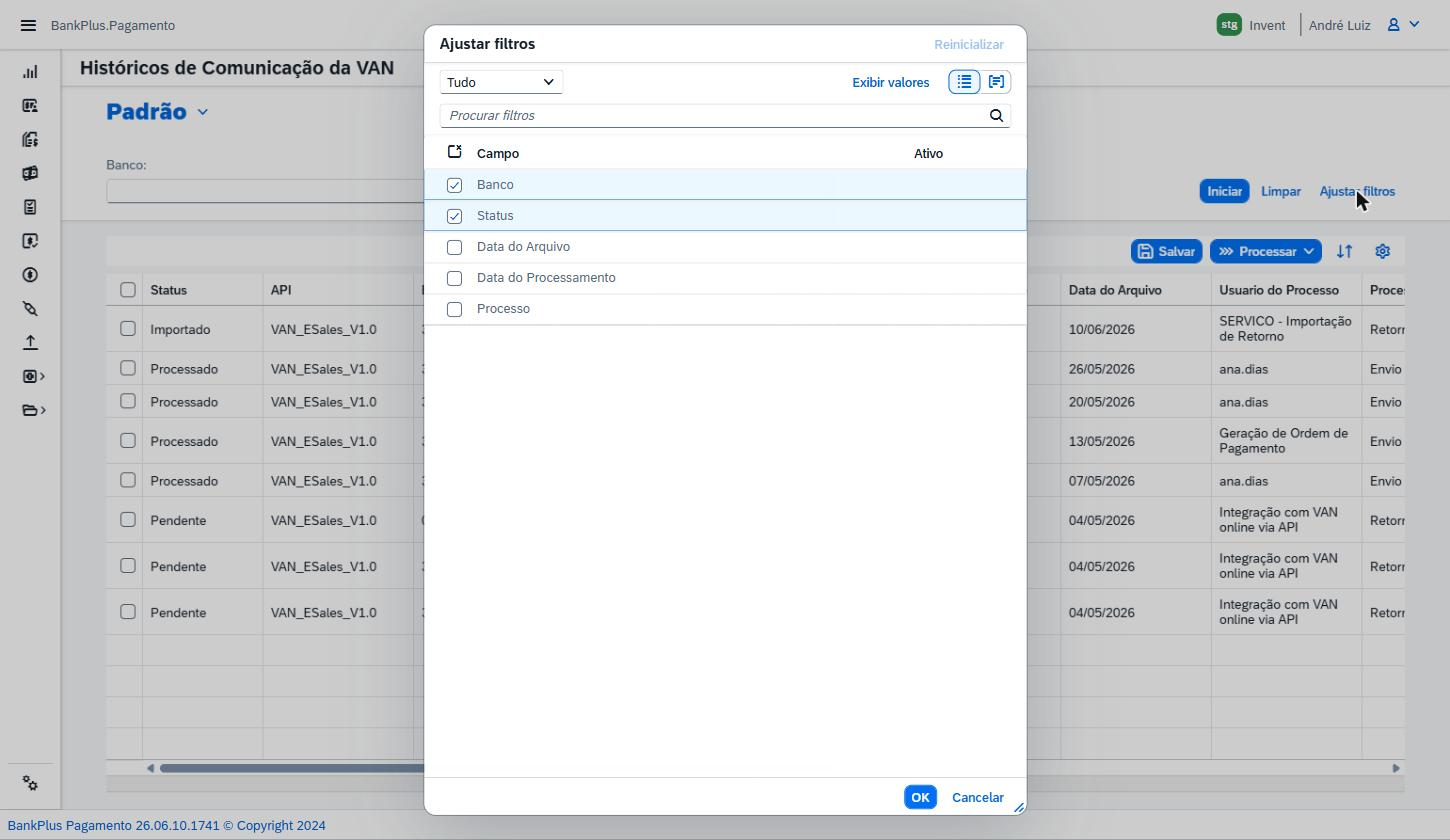This screenshot has height=840, width=1450.
Task: Click OK in the filter dialog
Action: pos(920,797)
